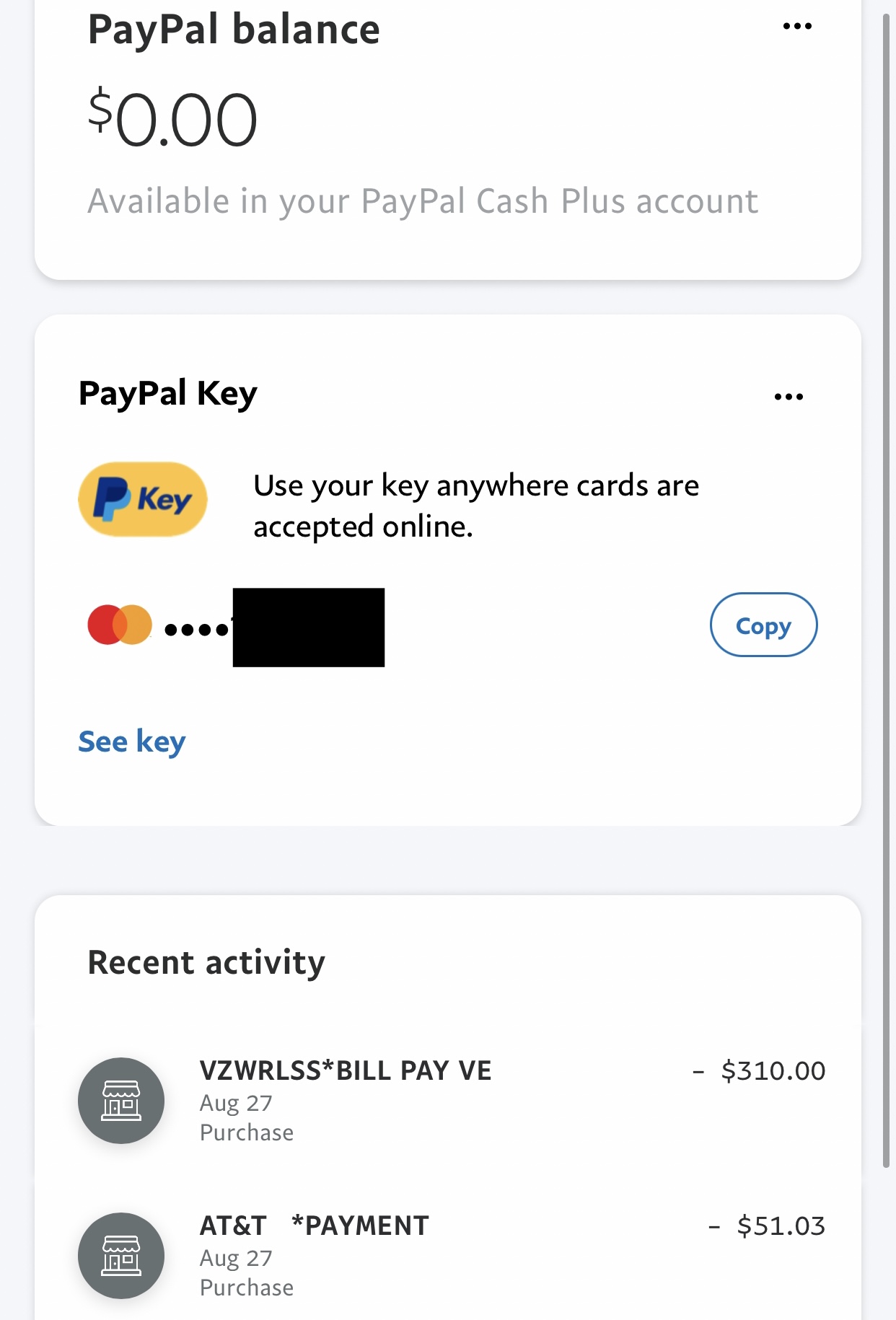Image resolution: width=896 pixels, height=1320 pixels.
Task: Tap the Recent activity heading
Action: pyautogui.click(x=205, y=962)
